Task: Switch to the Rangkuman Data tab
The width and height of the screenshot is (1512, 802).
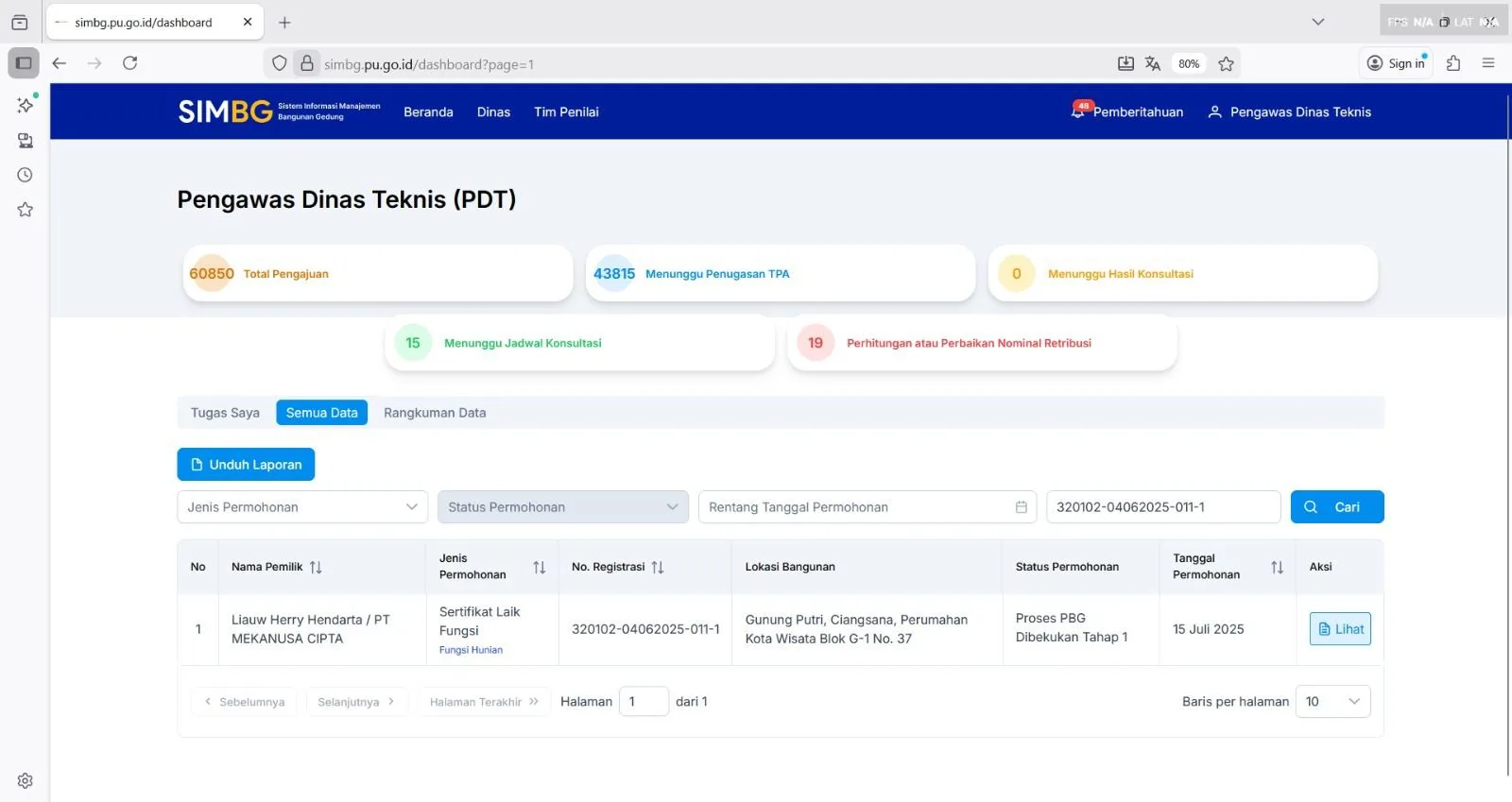Action: click(435, 413)
